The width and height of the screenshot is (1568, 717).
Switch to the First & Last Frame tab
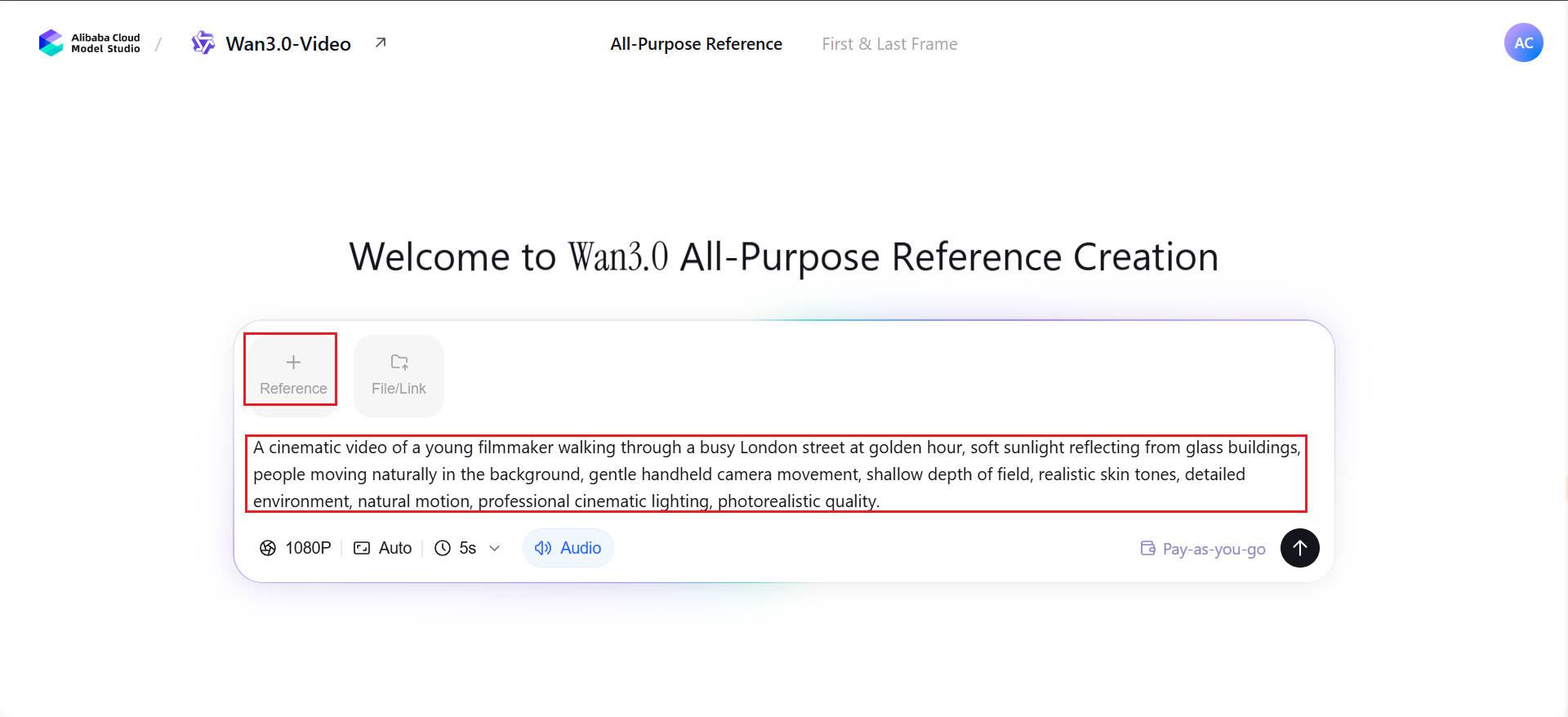(x=889, y=44)
